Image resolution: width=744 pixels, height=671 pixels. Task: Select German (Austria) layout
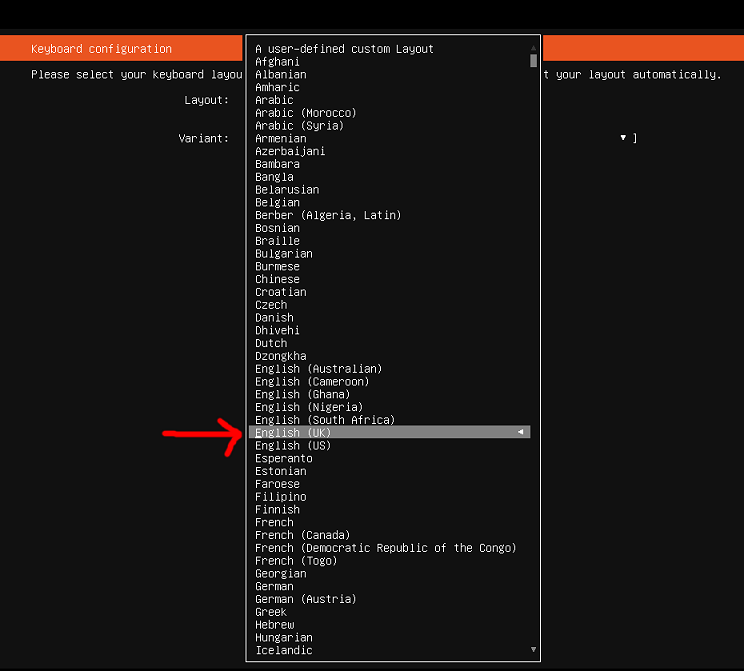point(305,599)
